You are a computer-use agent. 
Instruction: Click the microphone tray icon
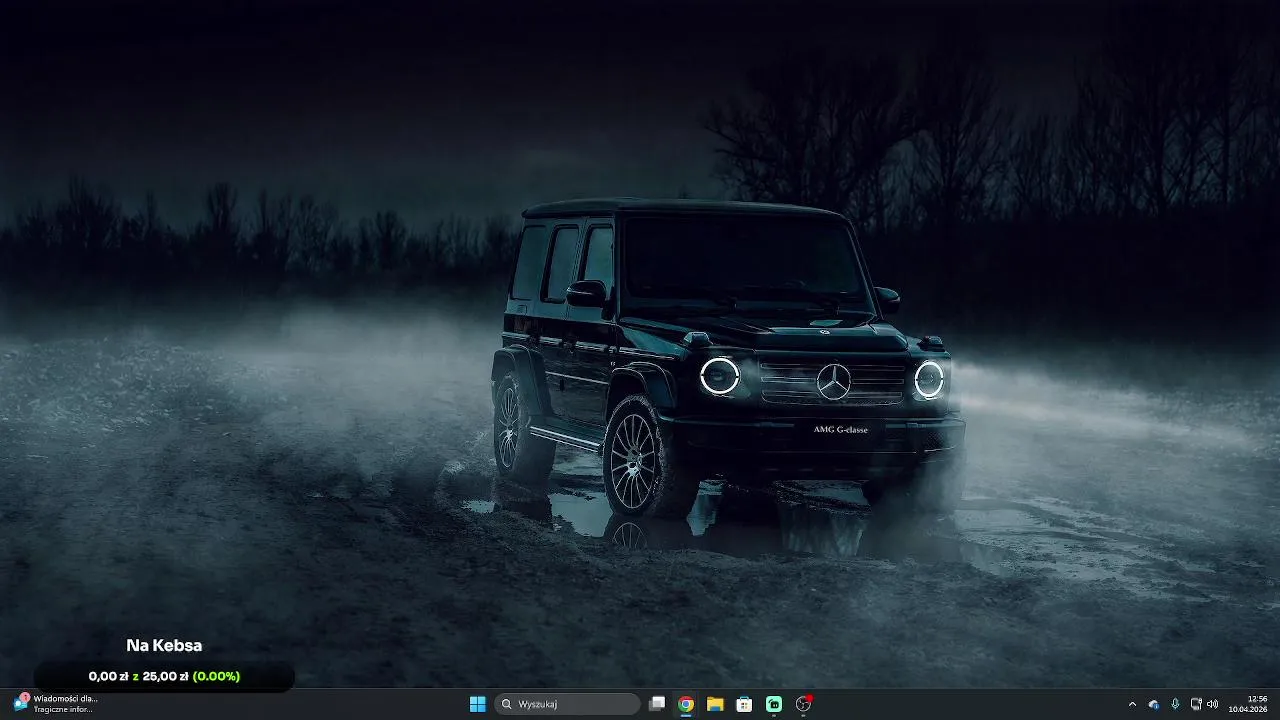coord(1175,704)
